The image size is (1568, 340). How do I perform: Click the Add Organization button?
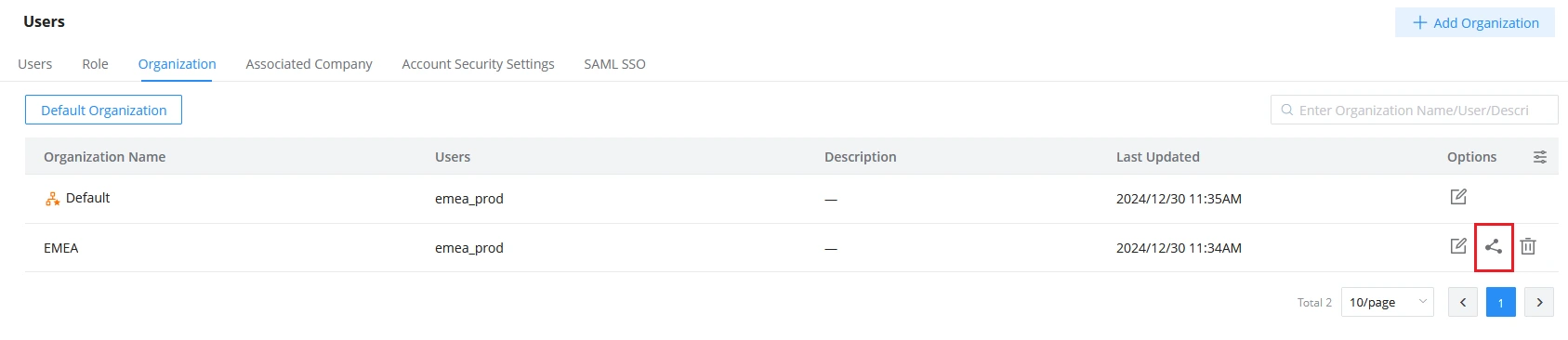tap(1475, 22)
